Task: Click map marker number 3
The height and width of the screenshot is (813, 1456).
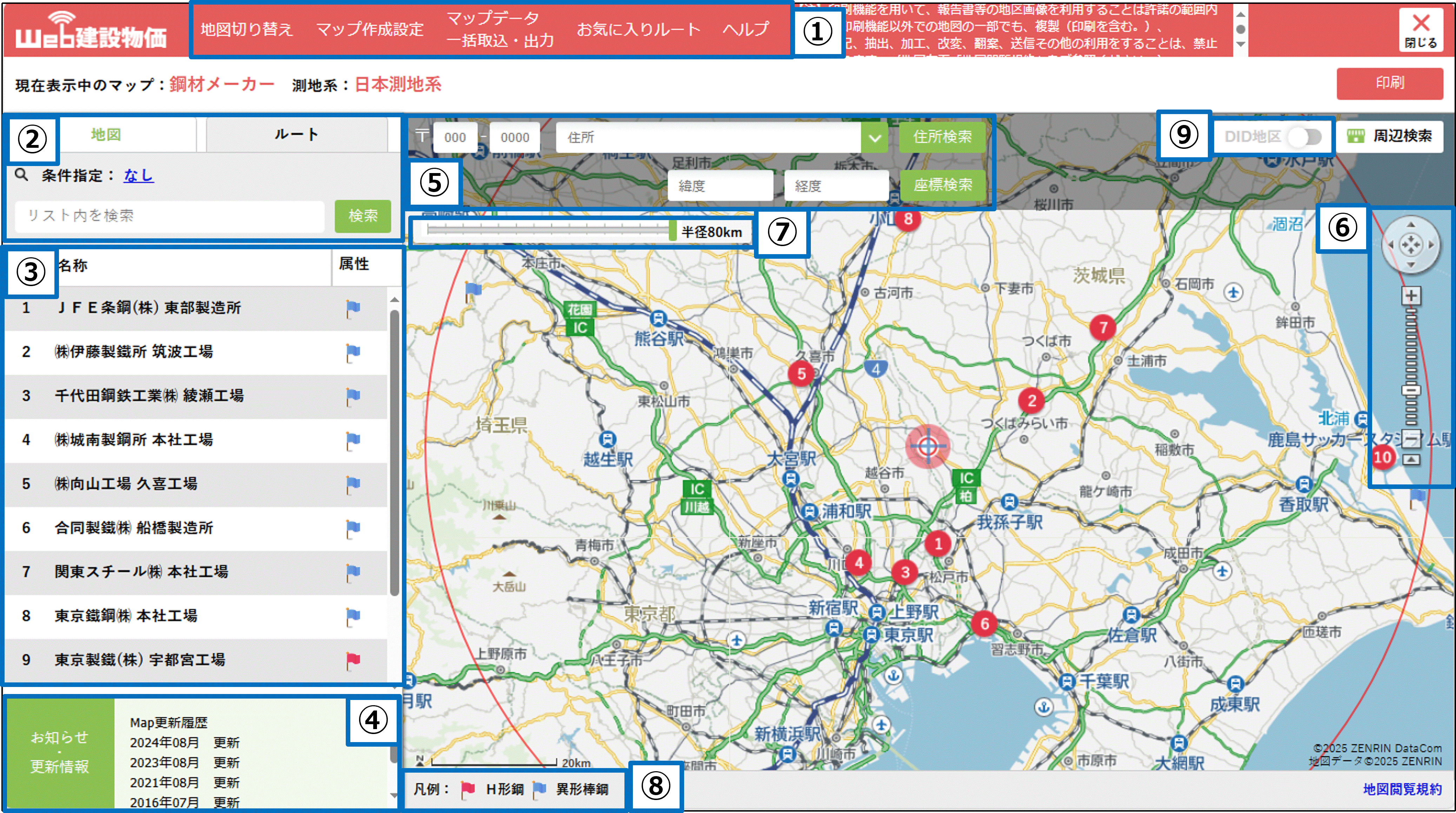Action: click(905, 572)
